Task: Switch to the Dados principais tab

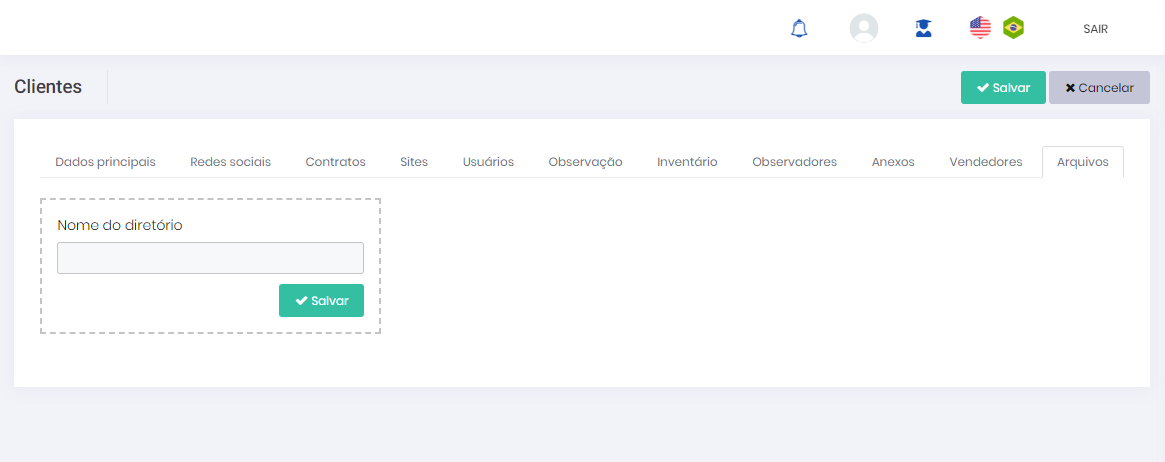Action: point(105,162)
